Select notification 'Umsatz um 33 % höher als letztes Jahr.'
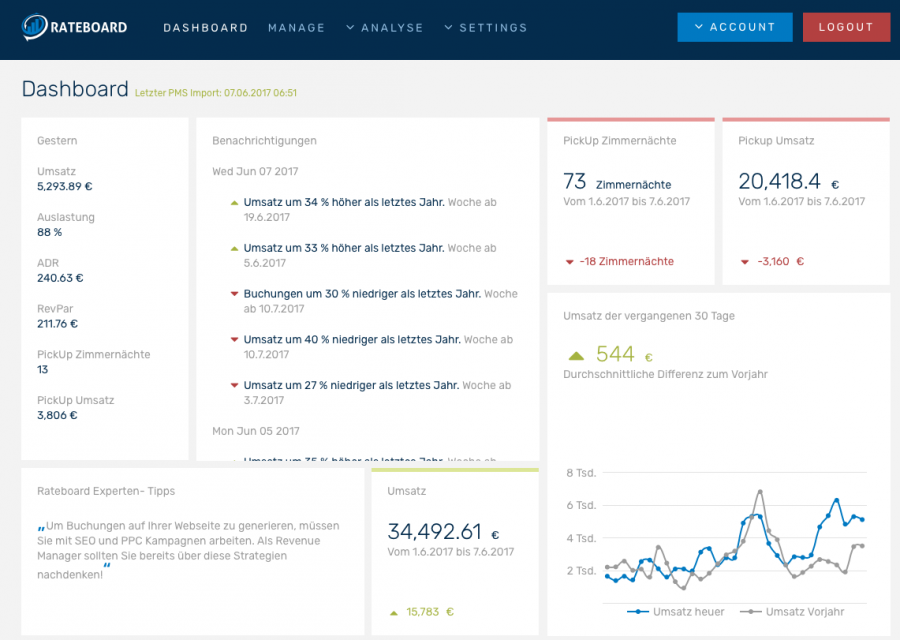900x640 pixels. pyautogui.click(x=344, y=248)
